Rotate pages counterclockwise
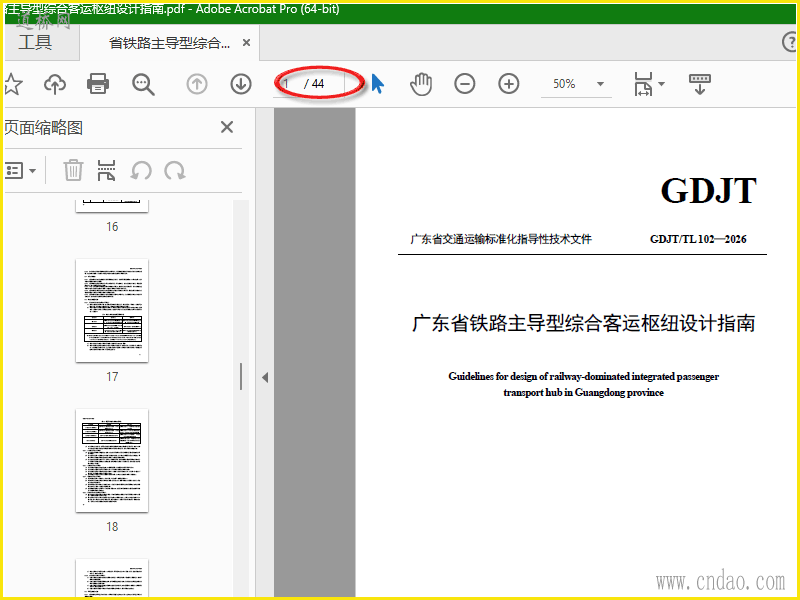The width and height of the screenshot is (800, 600). 141,170
